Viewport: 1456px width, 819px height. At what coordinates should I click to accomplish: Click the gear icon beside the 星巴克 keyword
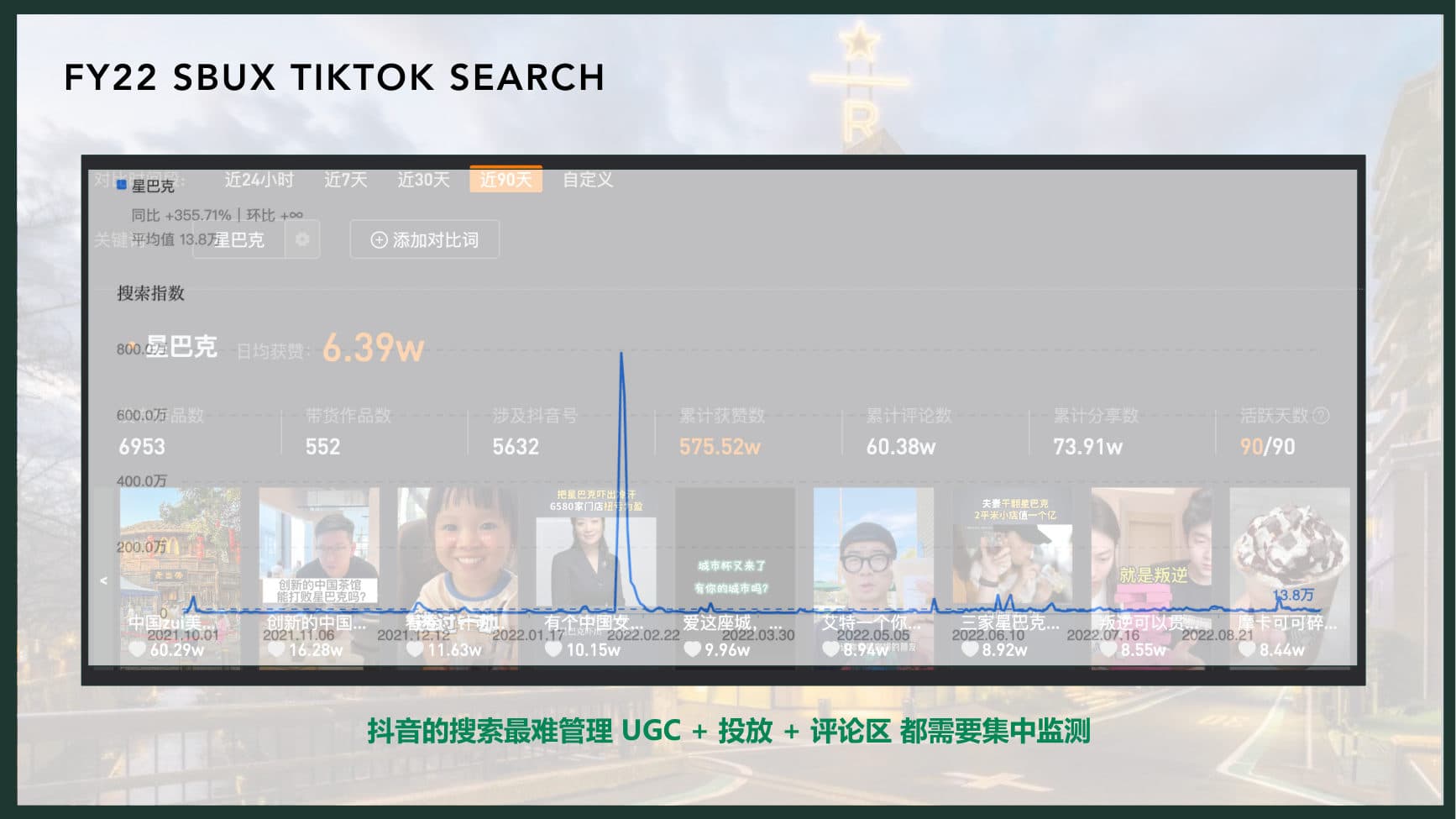302,240
